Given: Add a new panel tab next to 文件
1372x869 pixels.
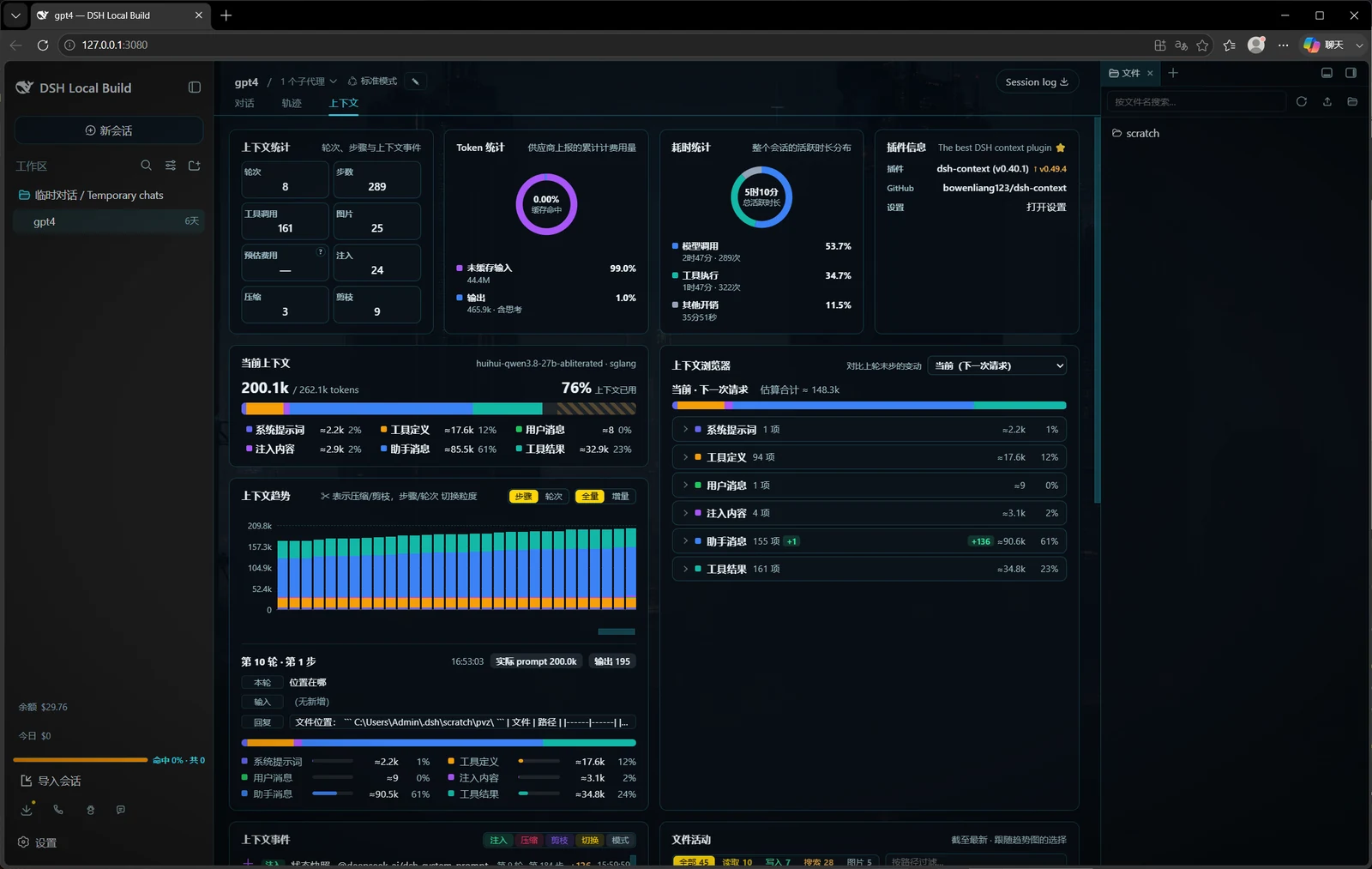Looking at the screenshot, I should click(1173, 73).
